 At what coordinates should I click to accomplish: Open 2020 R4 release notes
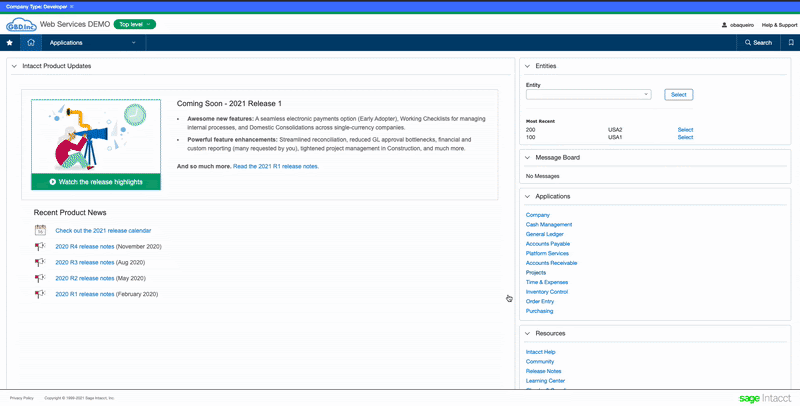click(x=85, y=246)
